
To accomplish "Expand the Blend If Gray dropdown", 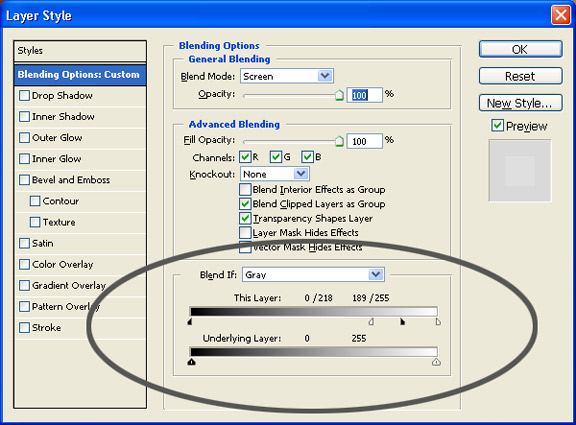I will pos(313,274).
